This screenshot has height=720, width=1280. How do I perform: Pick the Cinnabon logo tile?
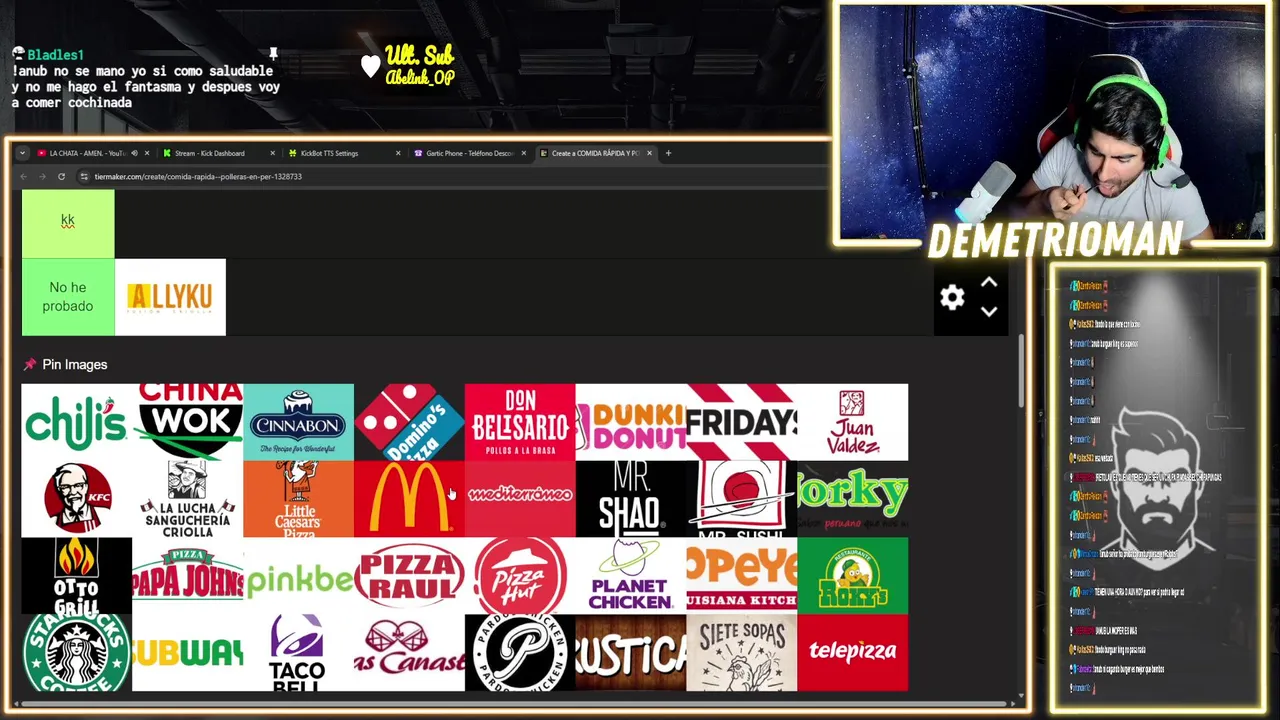click(x=298, y=422)
